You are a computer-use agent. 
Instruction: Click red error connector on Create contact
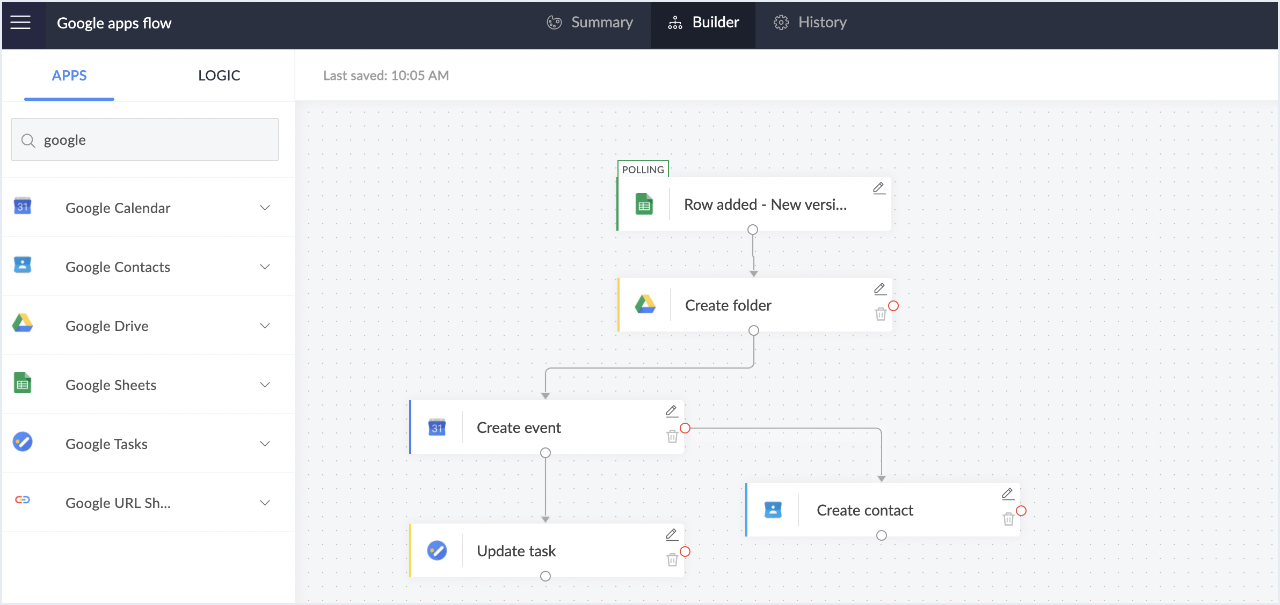click(x=1021, y=511)
